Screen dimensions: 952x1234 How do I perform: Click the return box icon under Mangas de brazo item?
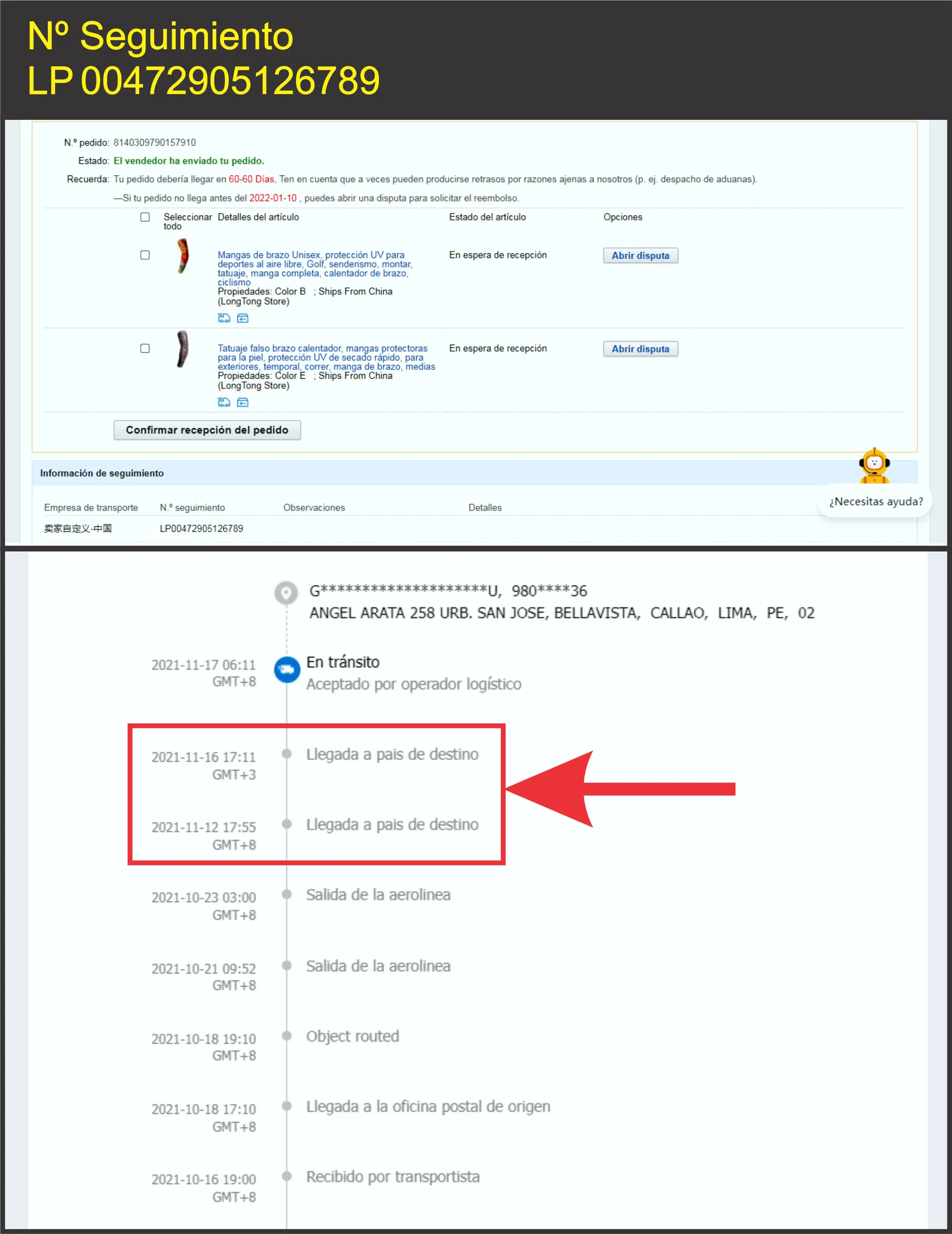[x=243, y=318]
